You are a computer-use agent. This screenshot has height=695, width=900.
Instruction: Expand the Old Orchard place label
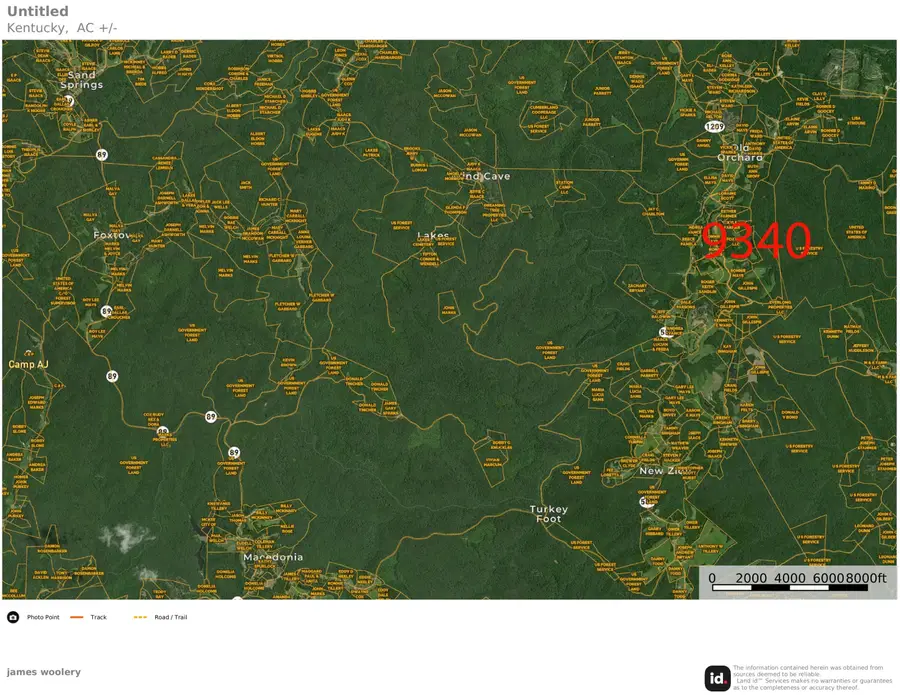739,152
